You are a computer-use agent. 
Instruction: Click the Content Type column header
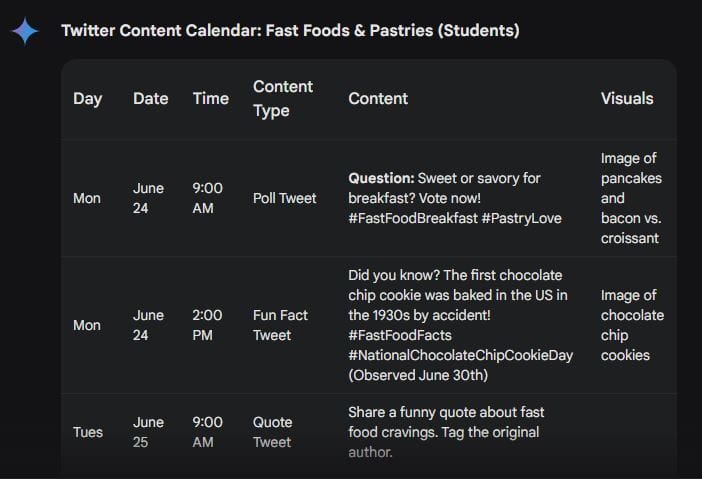(x=283, y=99)
